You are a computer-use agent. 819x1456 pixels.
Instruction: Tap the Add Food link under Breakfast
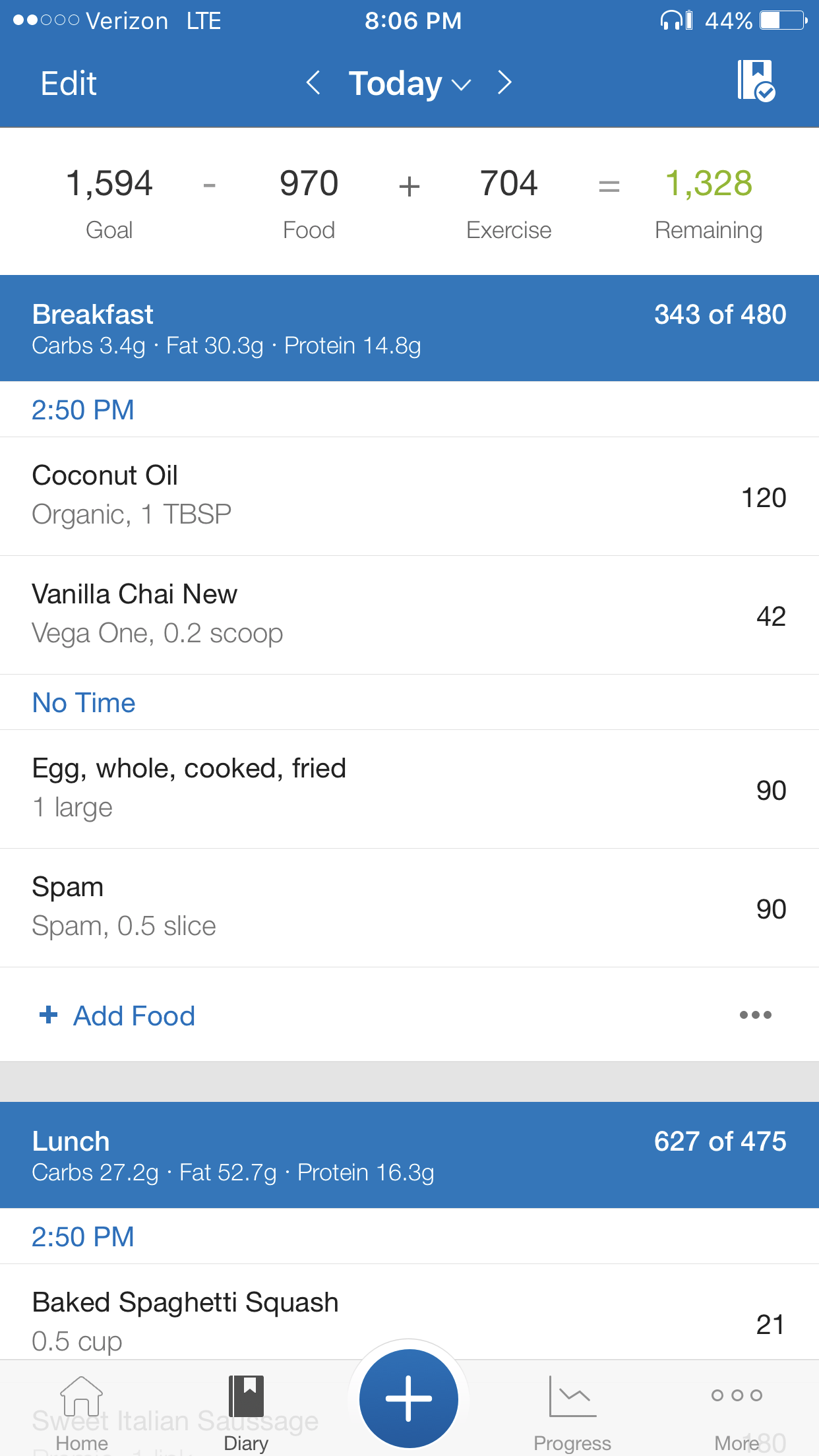(134, 1016)
